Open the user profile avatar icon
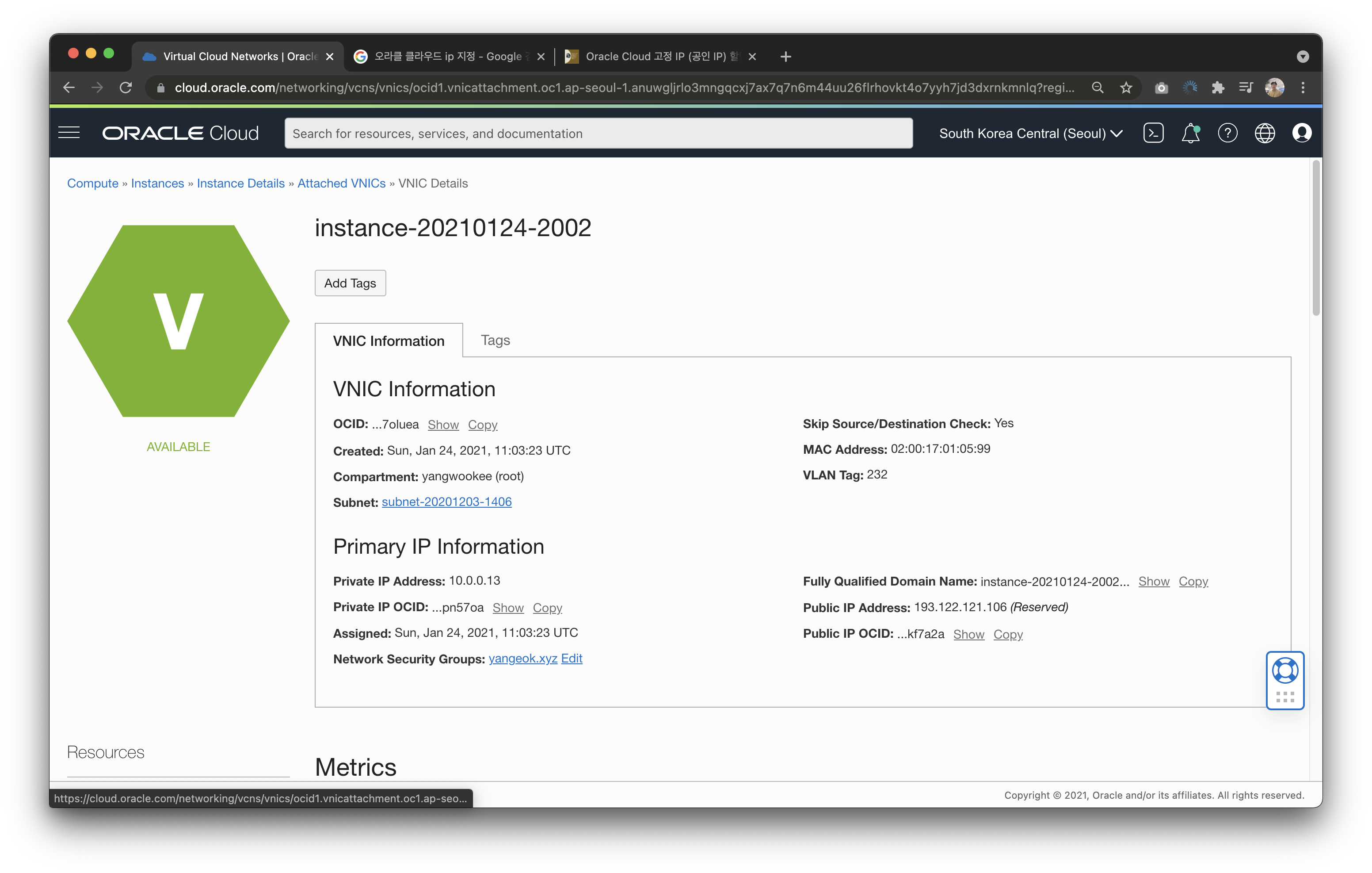 pyautogui.click(x=1301, y=134)
